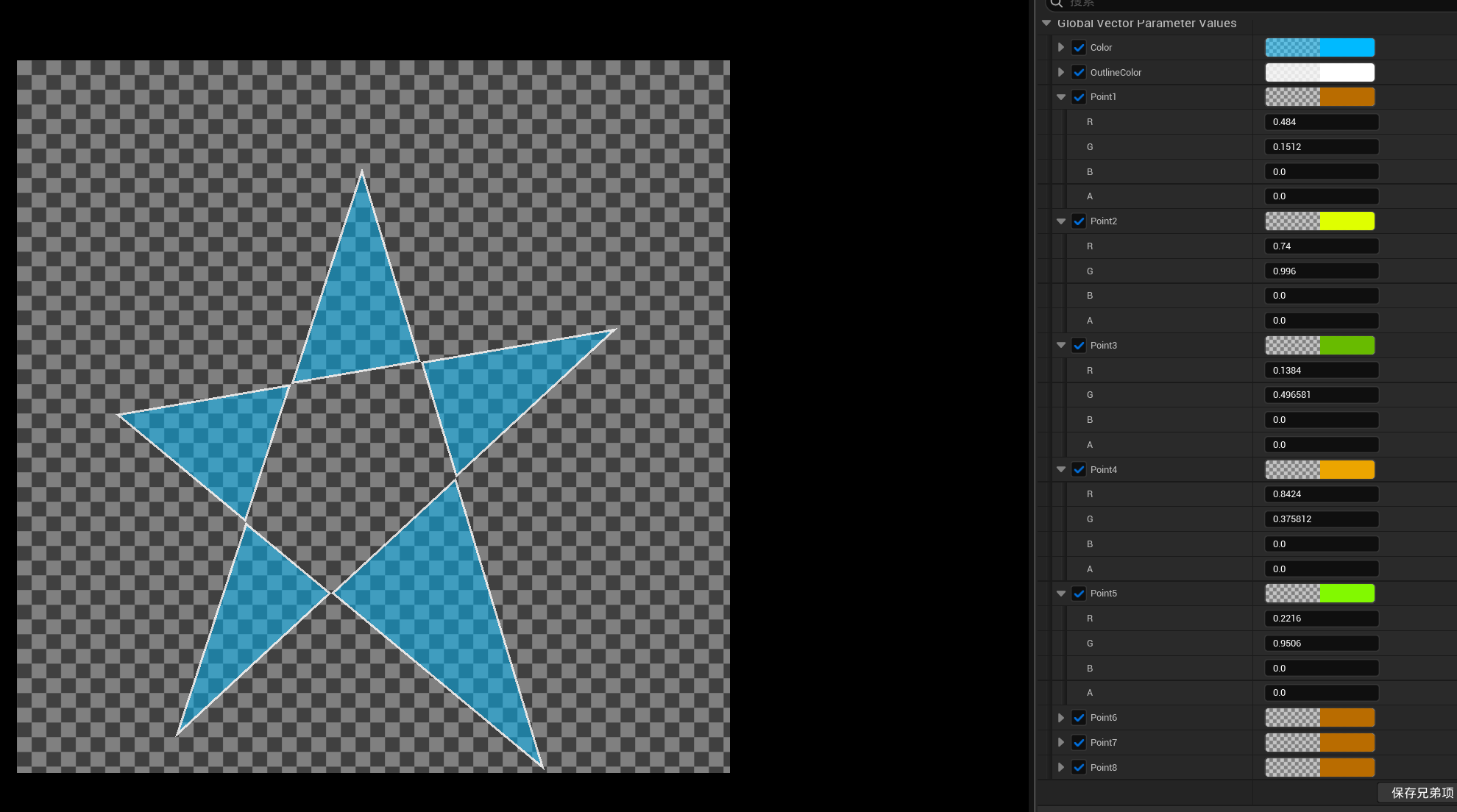The height and width of the screenshot is (812, 1457).
Task: Disable the Point1 override checkbox
Action: tap(1079, 97)
